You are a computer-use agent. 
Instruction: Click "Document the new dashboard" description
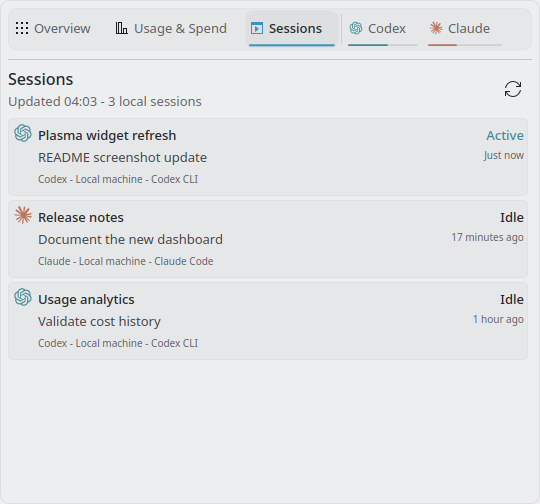(x=130, y=239)
